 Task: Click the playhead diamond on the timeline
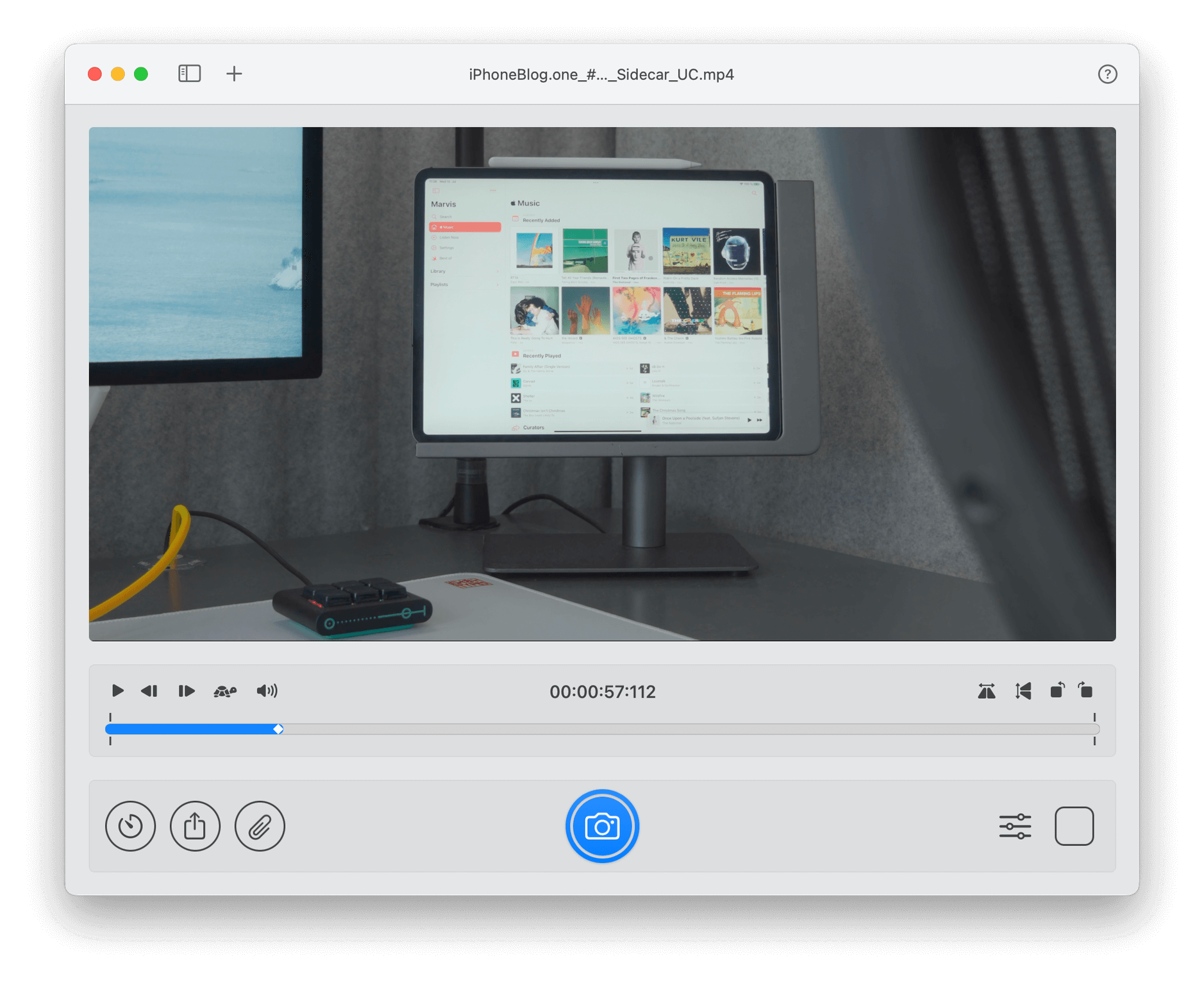pos(278,729)
